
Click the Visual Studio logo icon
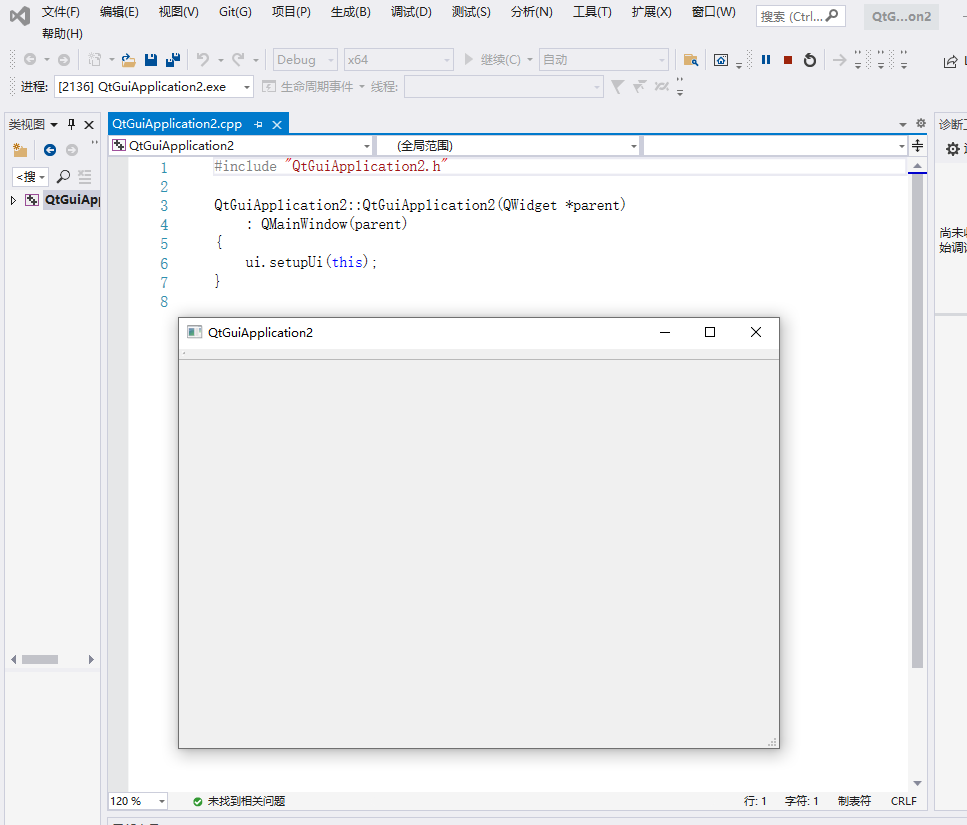pyautogui.click(x=20, y=16)
